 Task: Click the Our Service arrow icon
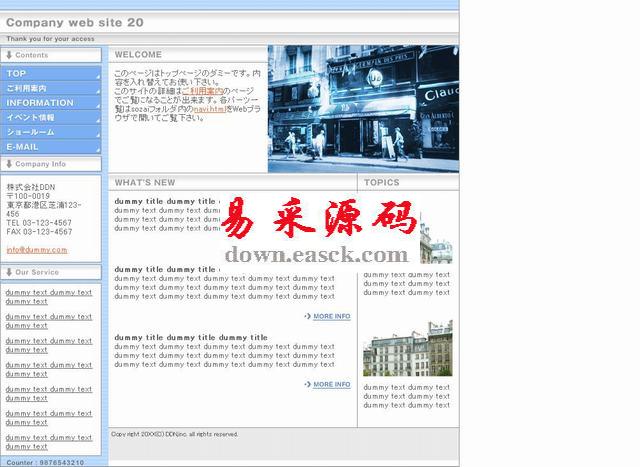click(x=9, y=272)
